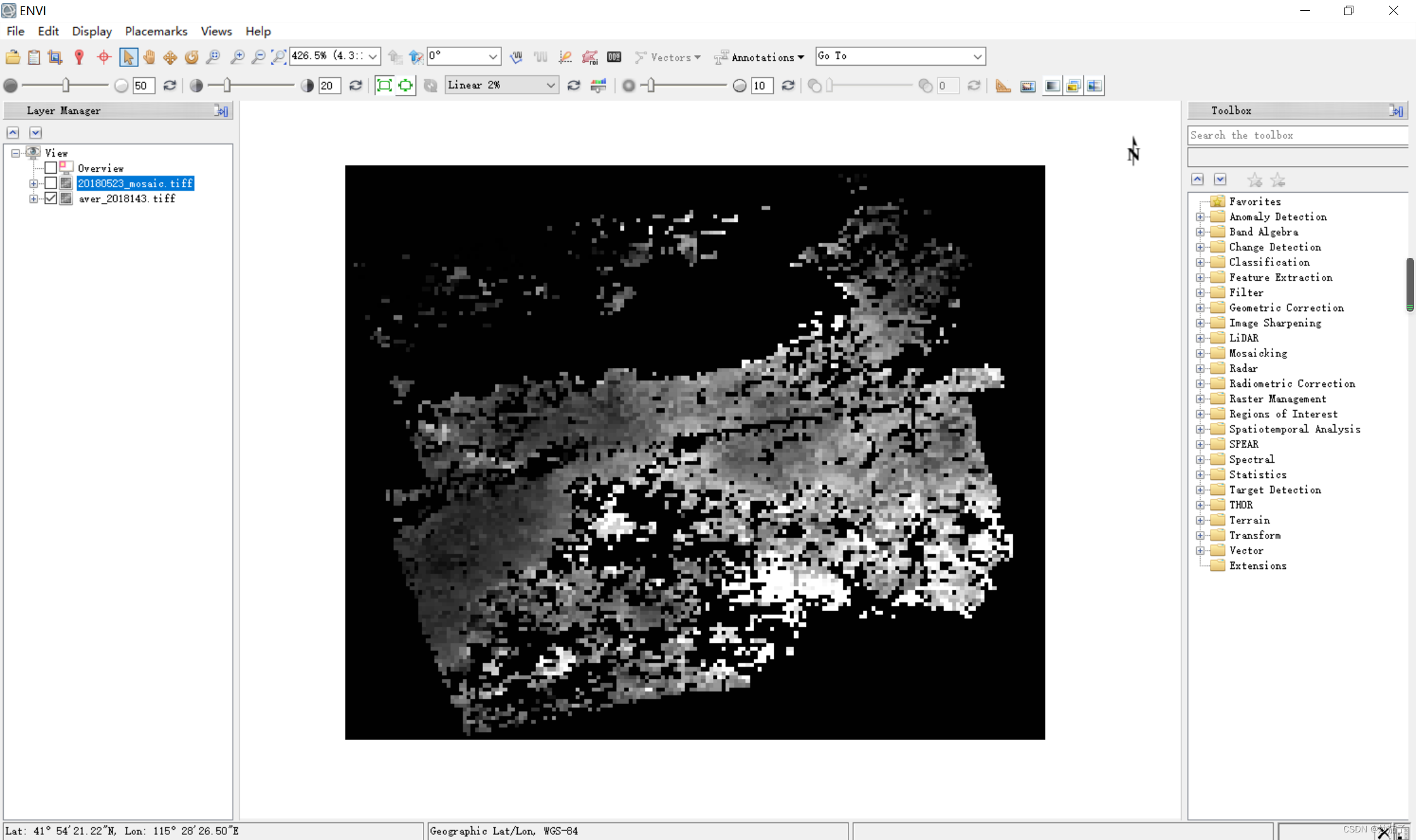Open the Display menu
This screenshot has height=840, width=1416.
coord(91,31)
